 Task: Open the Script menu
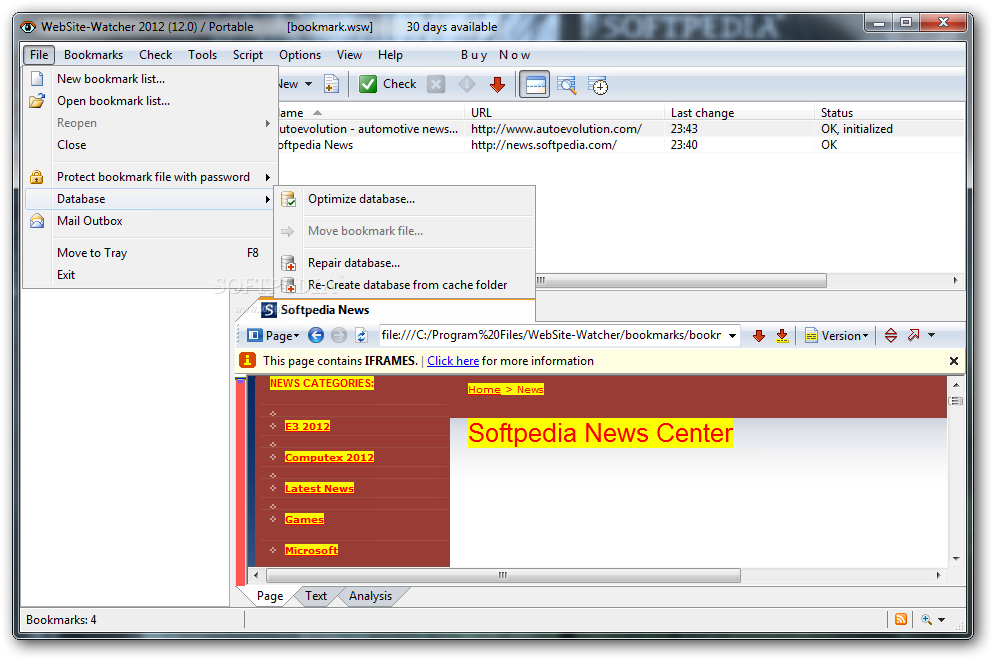[247, 55]
